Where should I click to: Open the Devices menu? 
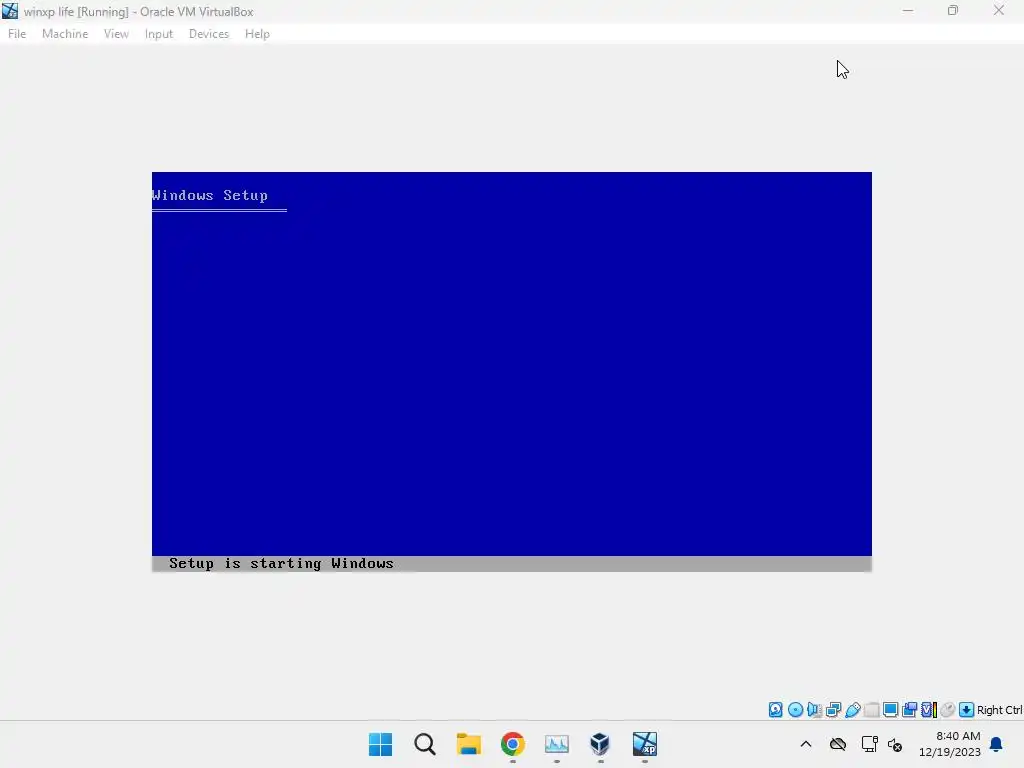click(209, 34)
